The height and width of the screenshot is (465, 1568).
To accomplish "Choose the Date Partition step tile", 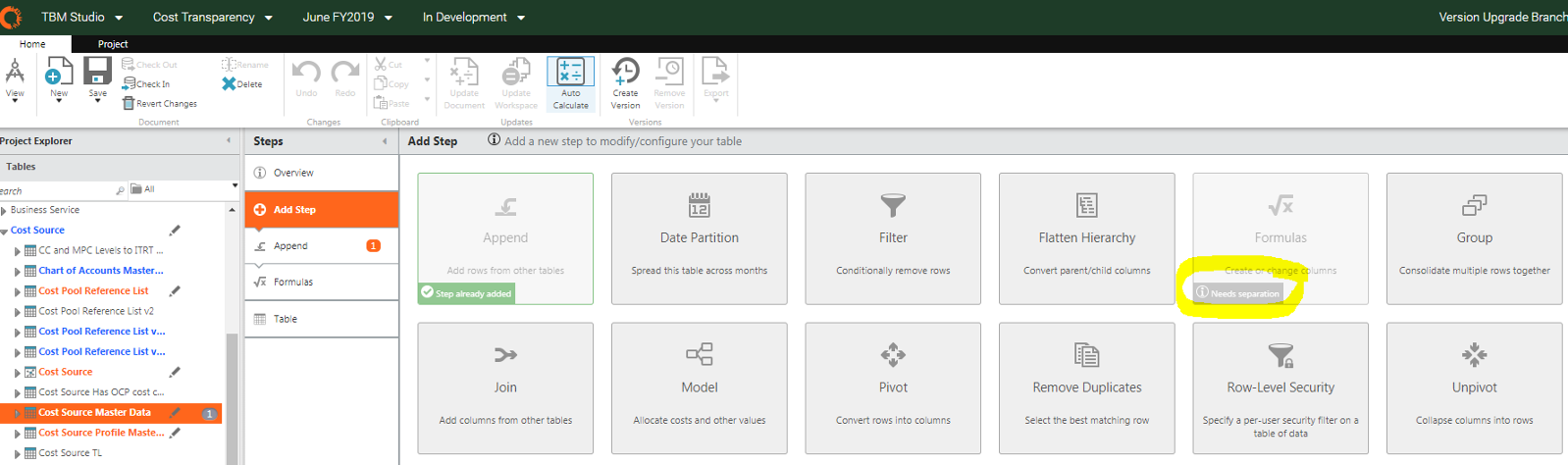I will (x=699, y=238).
